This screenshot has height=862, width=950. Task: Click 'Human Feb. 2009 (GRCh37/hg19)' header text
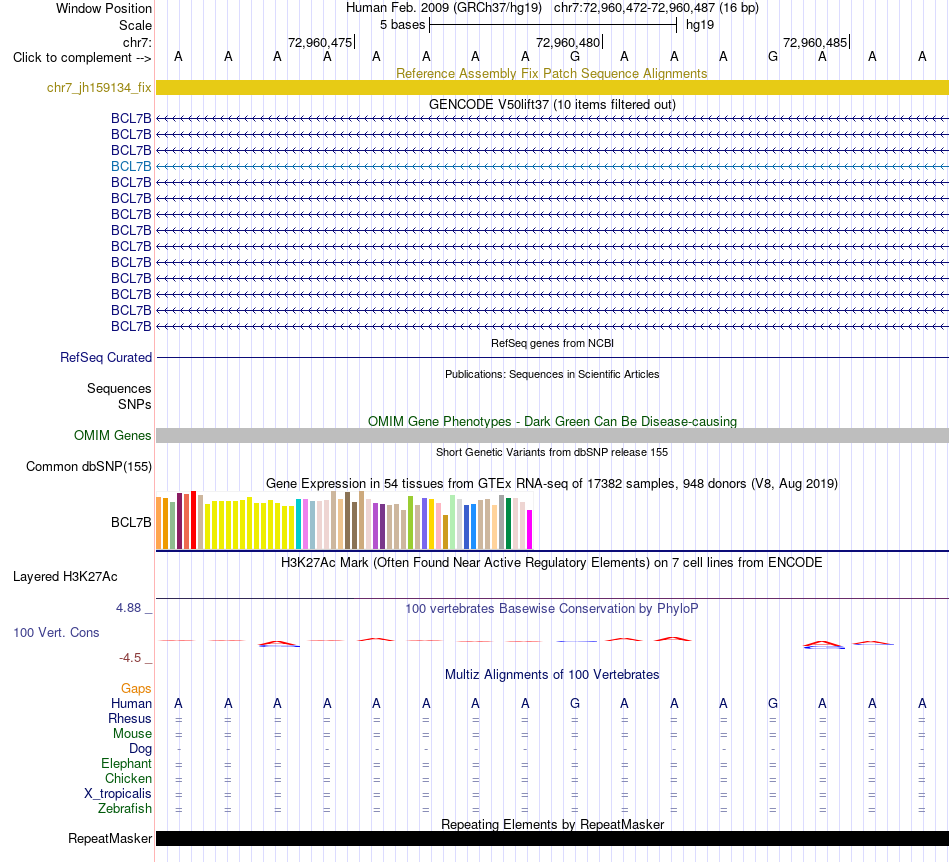(x=443, y=8)
